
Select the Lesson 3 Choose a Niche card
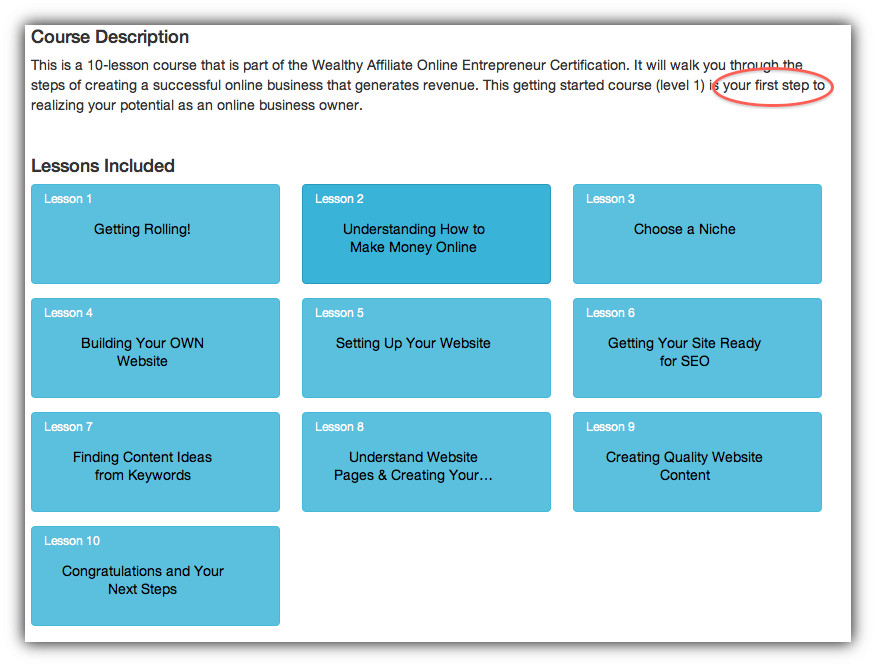pos(697,234)
